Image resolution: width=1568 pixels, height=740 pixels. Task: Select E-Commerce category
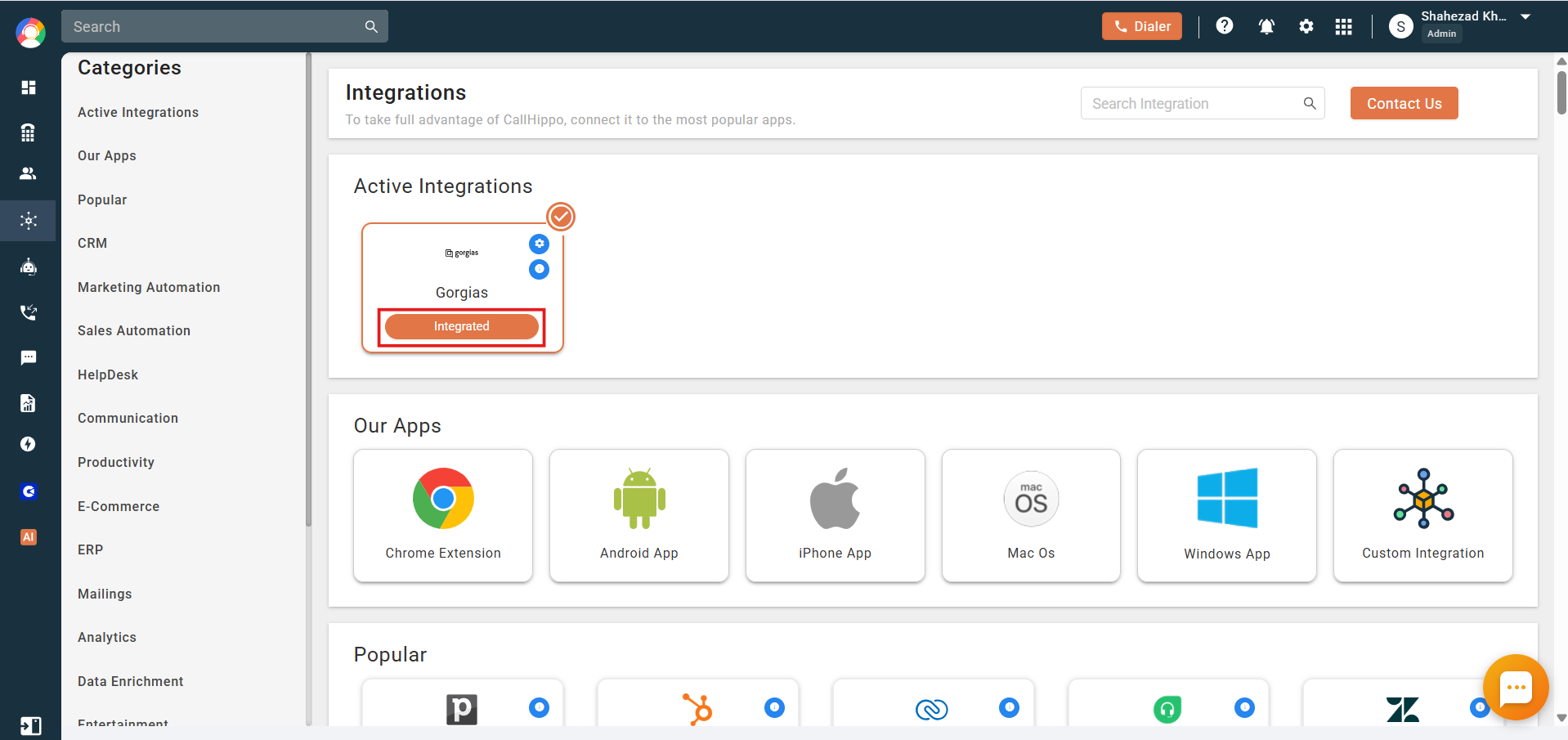119,506
